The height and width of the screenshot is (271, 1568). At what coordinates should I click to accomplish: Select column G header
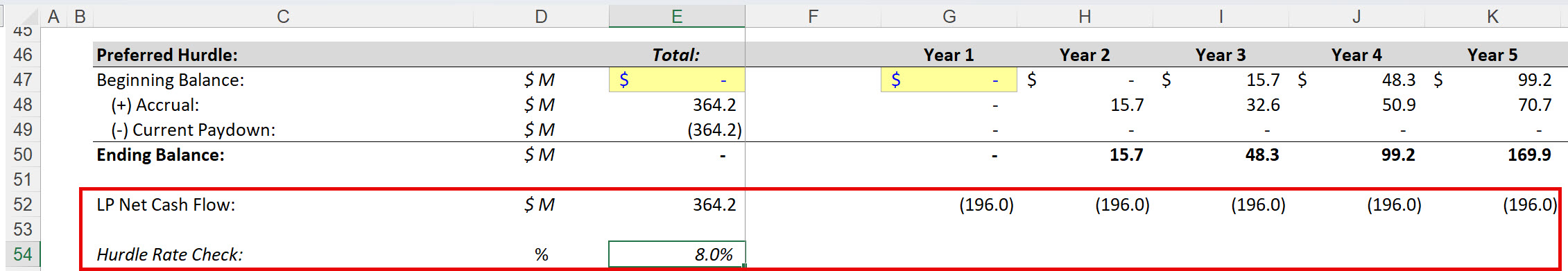pos(949,17)
